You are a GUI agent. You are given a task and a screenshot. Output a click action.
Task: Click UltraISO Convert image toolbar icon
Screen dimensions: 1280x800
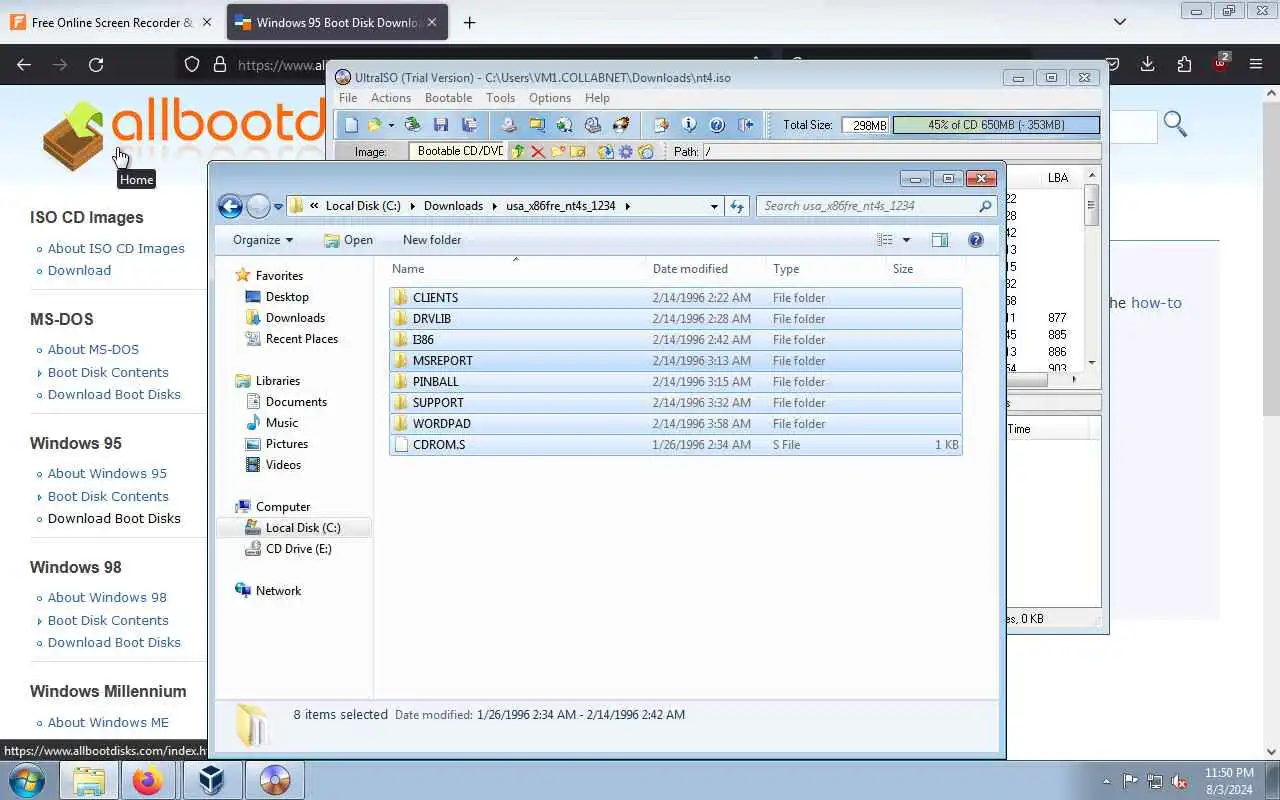point(565,125)
